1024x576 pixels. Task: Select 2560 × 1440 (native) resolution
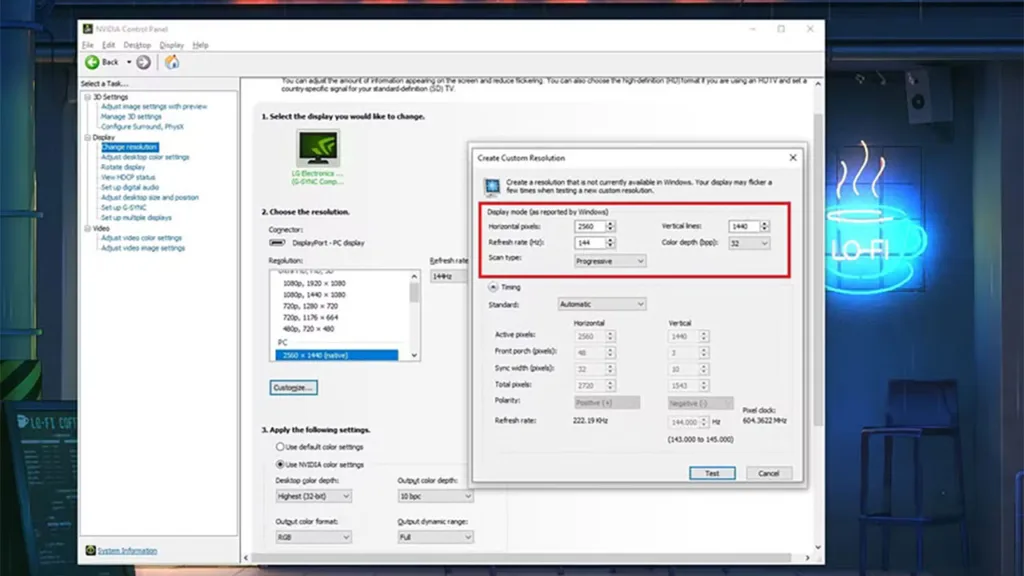tap(336, 355)
